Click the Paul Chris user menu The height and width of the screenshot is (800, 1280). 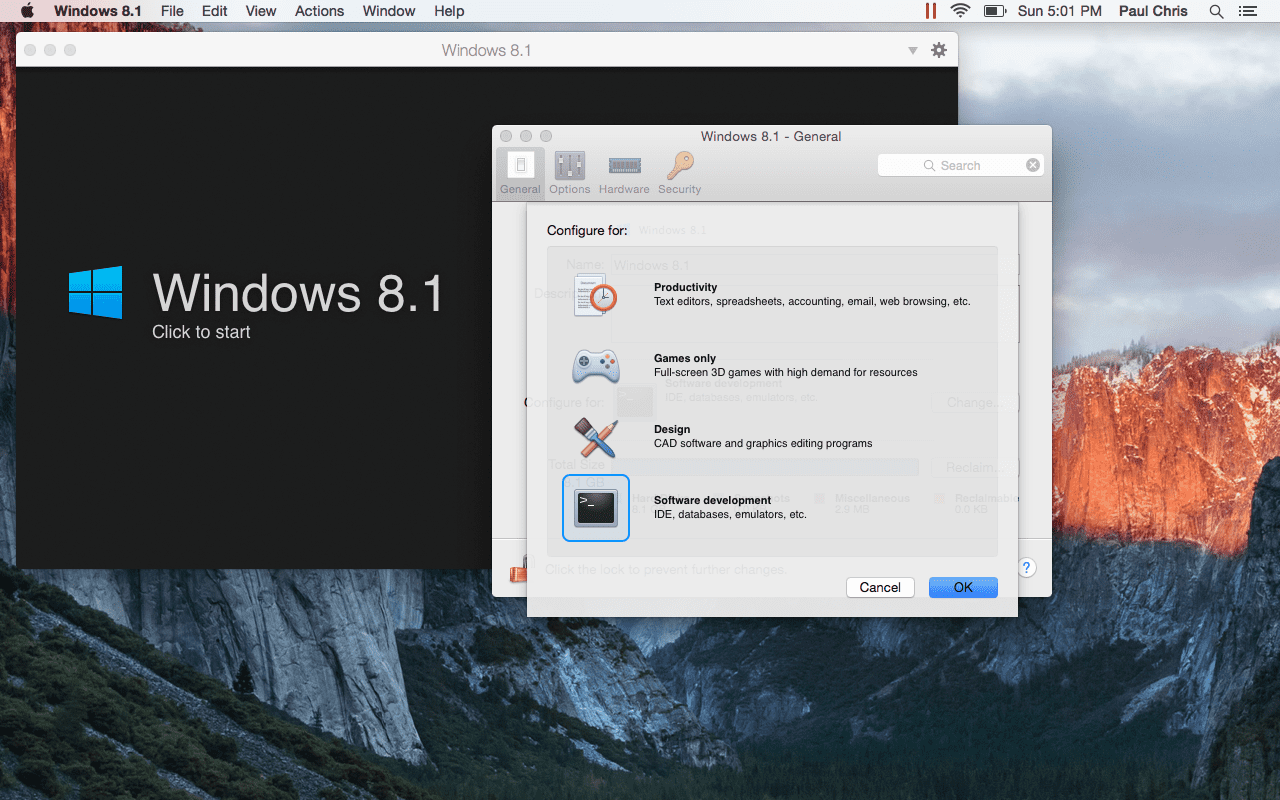(1154, 11)
